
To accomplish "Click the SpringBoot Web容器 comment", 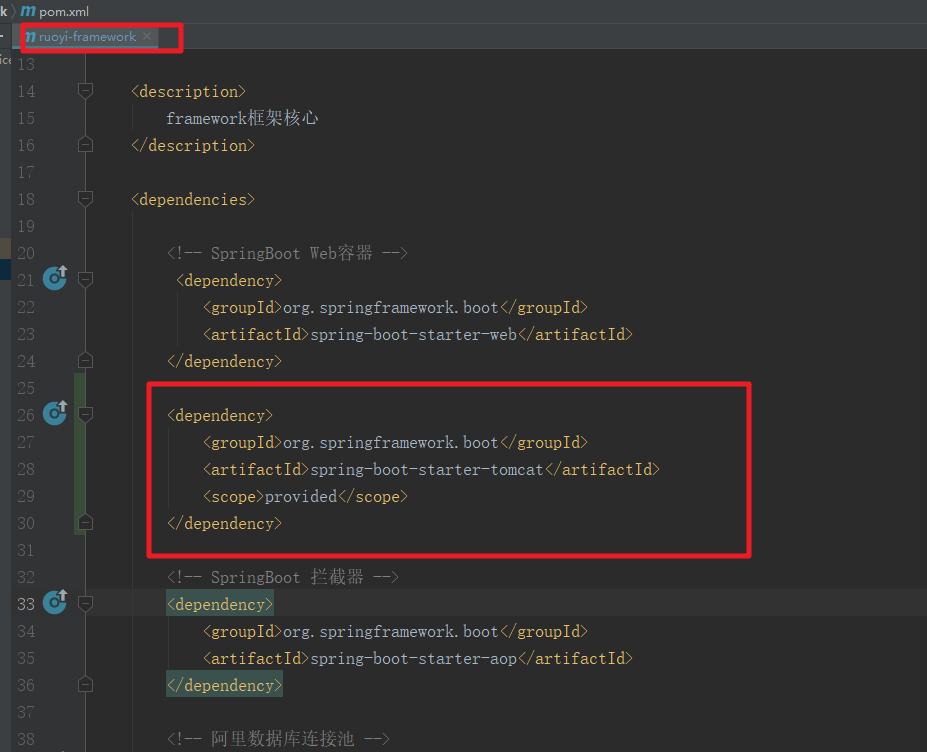I will pyautogui.click(x=287, y=253).
